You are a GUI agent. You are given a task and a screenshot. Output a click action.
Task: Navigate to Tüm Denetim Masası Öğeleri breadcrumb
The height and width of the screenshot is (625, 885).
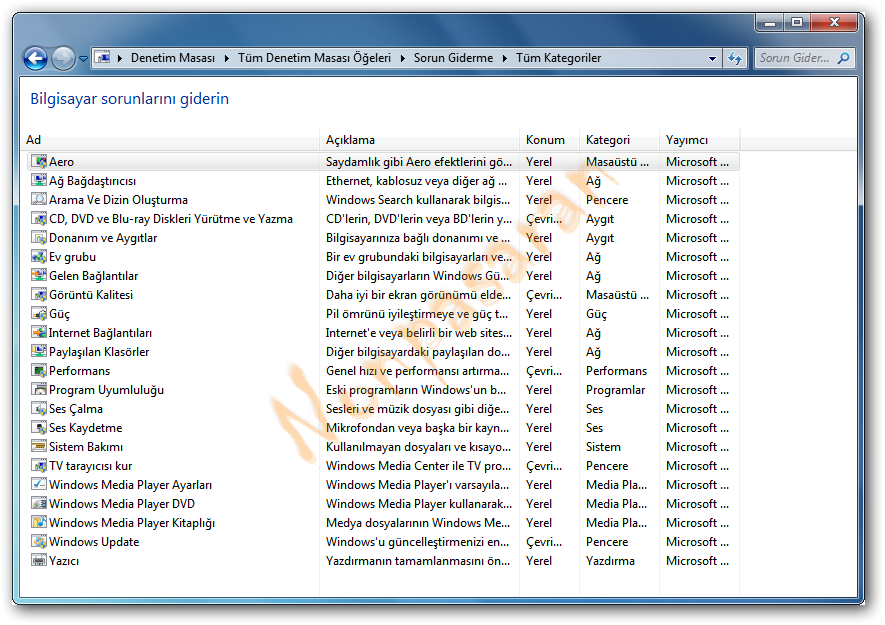[314, 58]
